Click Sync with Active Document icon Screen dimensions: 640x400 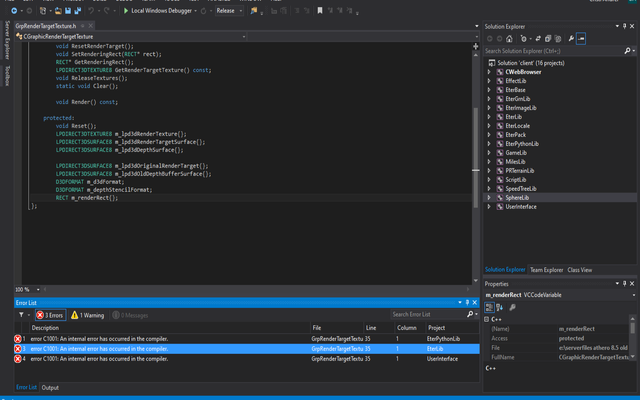click(x=538, y=39)
